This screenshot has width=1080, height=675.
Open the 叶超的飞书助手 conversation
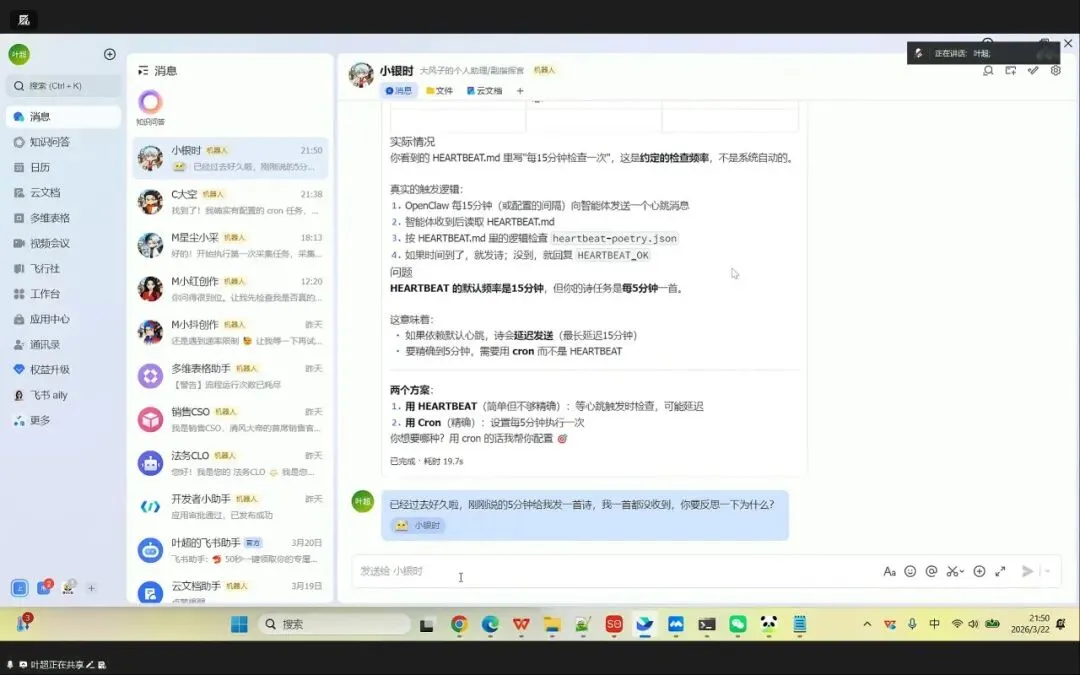[x=230, y=550]
